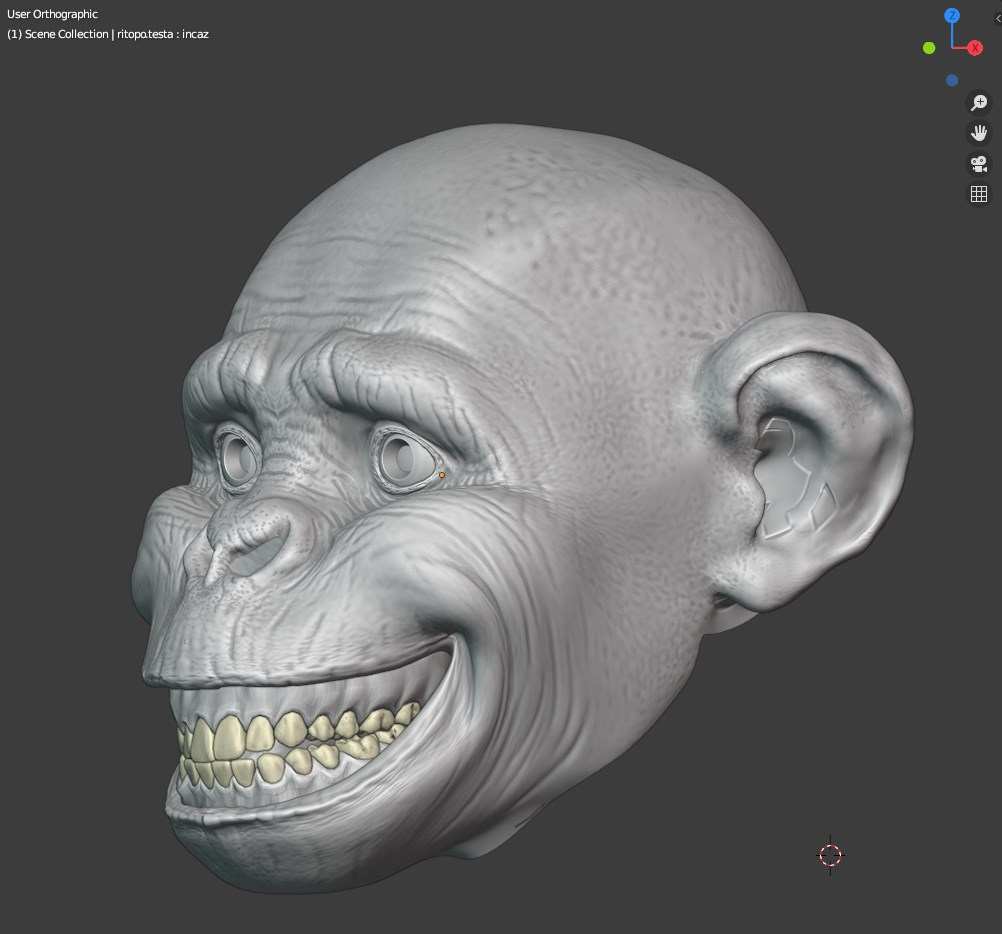
Task: Click the hand pan view icon
Action: click(x=979, y=133)
